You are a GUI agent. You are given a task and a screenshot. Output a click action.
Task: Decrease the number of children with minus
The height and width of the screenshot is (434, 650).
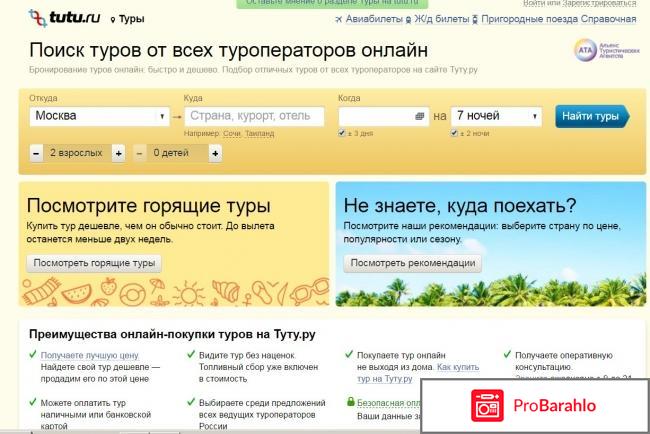pos(139,153)
